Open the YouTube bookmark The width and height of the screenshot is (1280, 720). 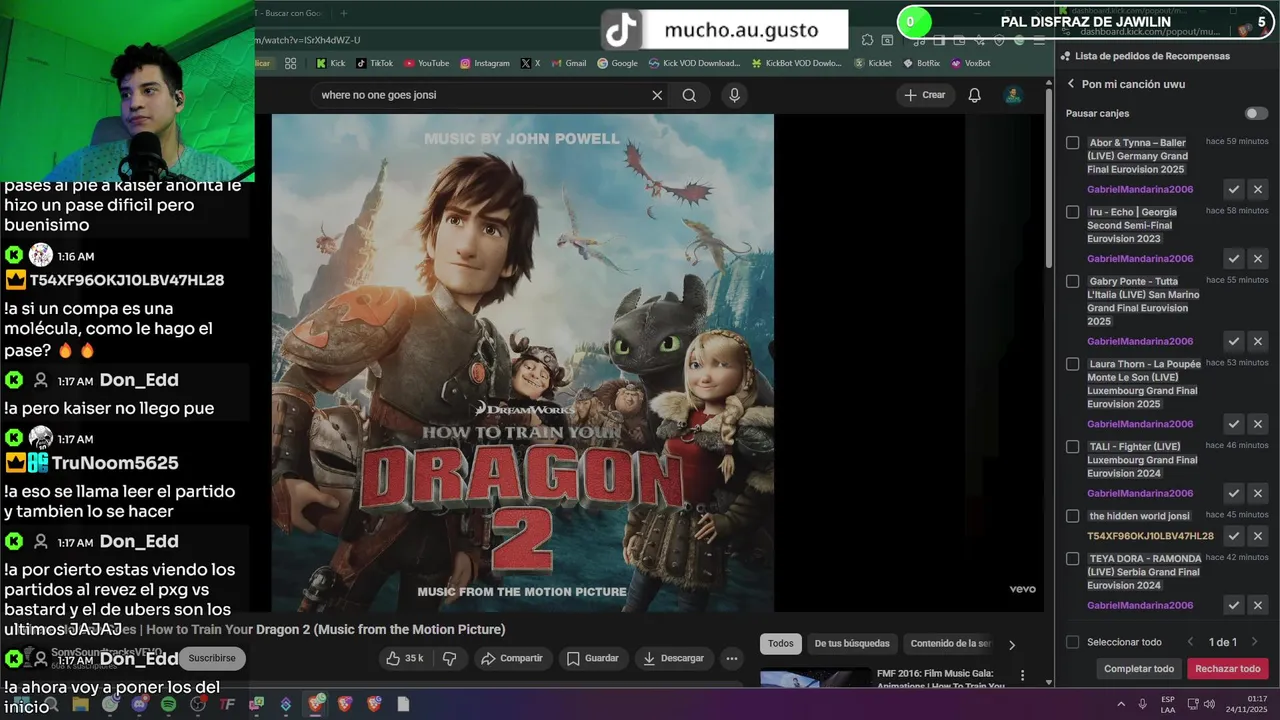coord(427,63)
